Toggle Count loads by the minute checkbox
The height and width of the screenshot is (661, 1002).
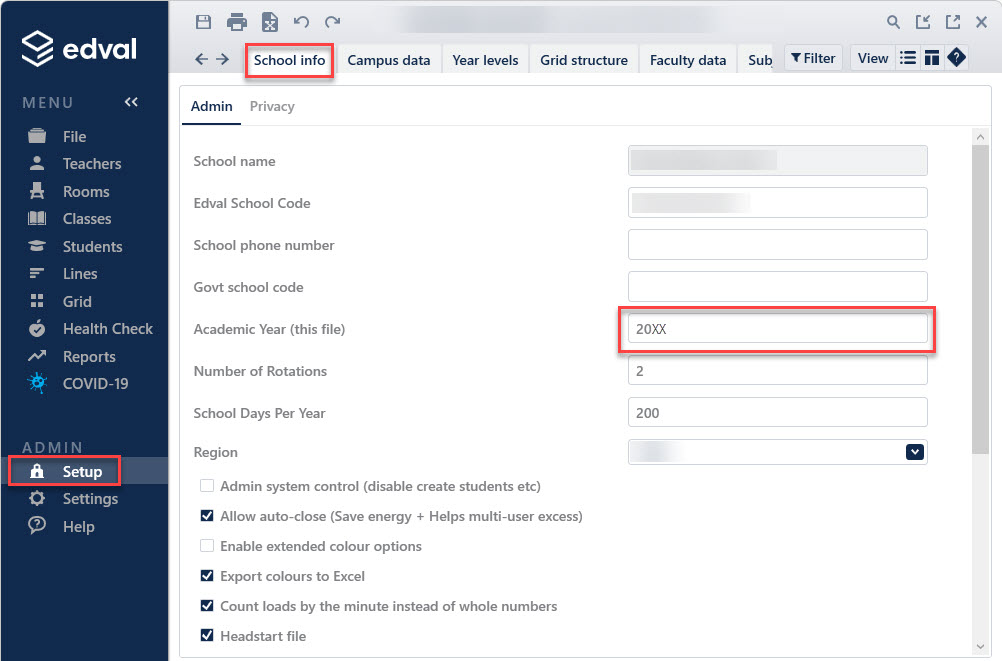pos(207,605)
